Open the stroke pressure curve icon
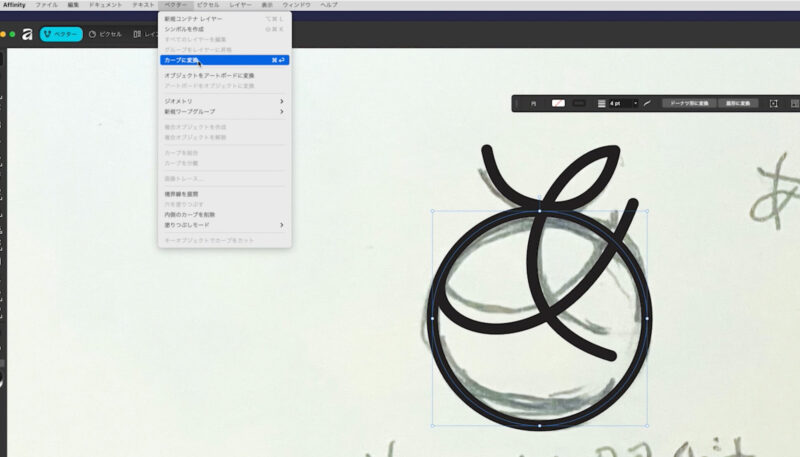 [647, 103]
